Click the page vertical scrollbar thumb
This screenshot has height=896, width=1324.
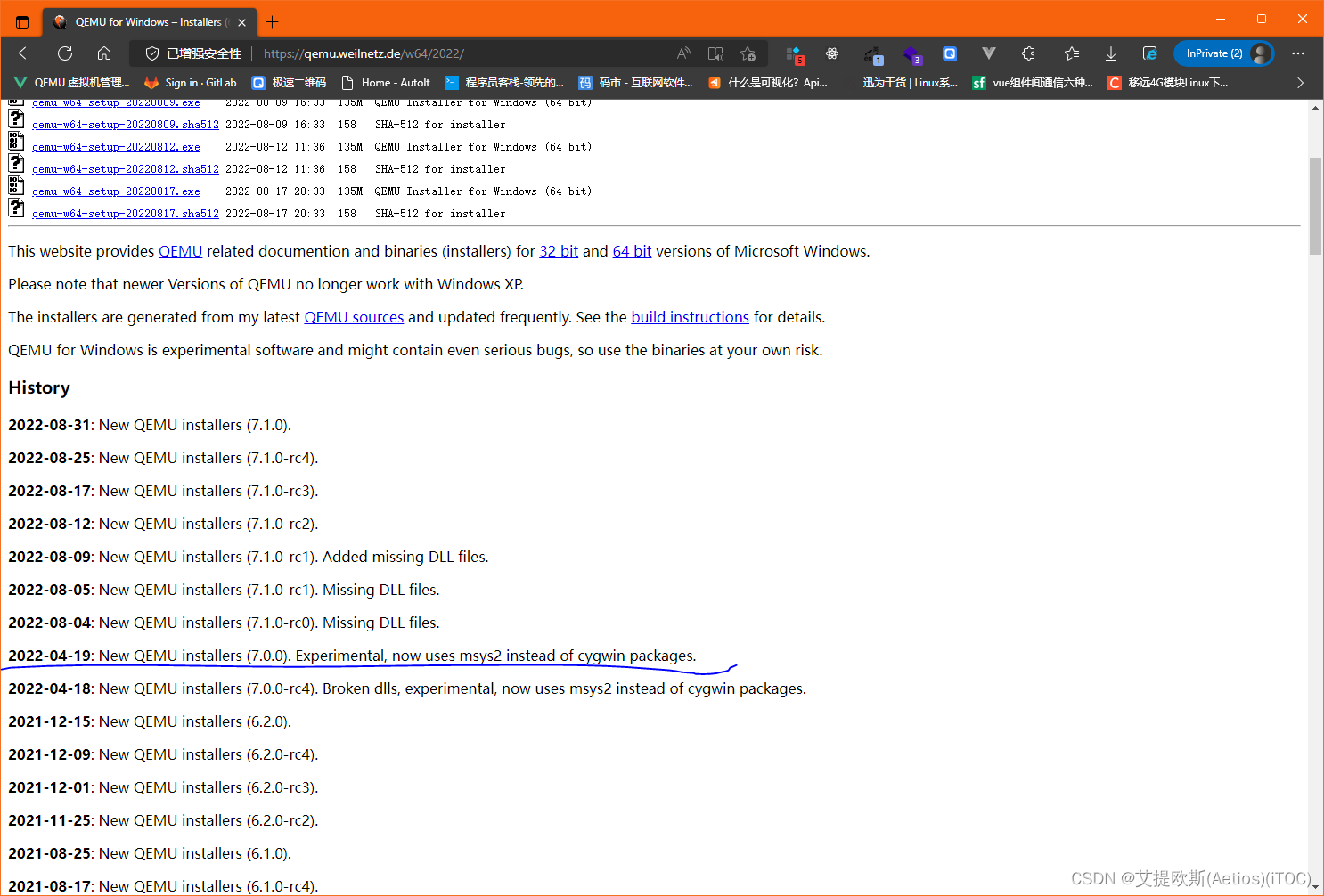point(1315,206)
